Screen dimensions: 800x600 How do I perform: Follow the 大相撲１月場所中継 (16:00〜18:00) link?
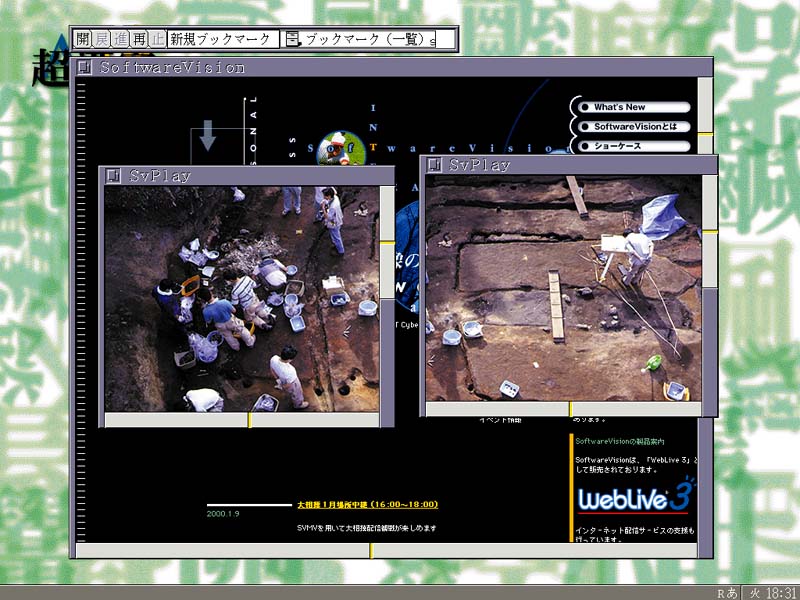coord(367,505)
